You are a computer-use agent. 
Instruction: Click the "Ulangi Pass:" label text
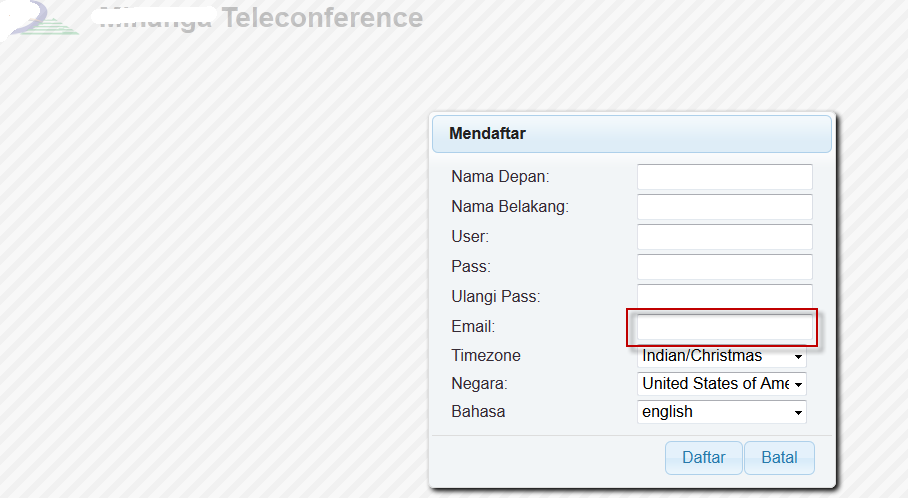[496, 297]
